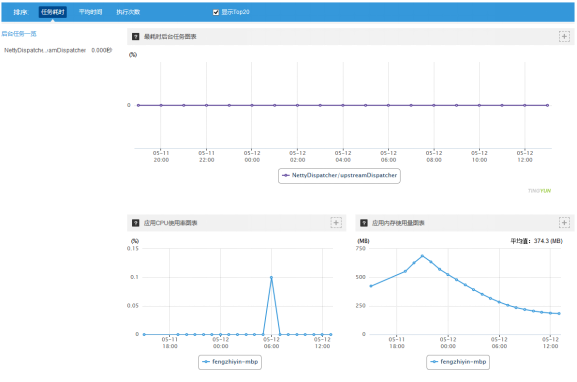Expand the 应用CPU使用率图表 chart panel
Screen dimensions: 577x382
pos(336,223)
